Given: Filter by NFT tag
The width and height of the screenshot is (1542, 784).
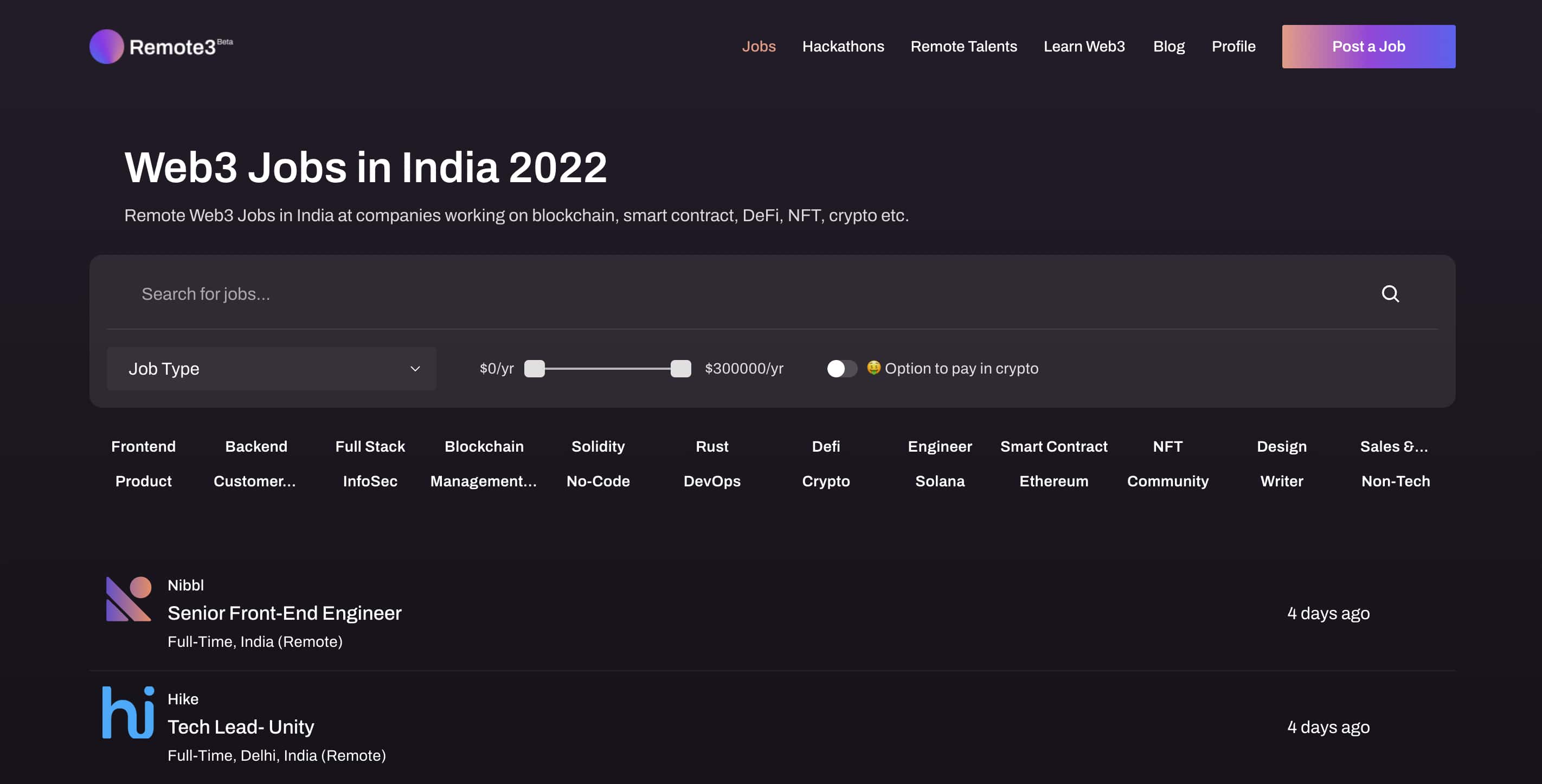Looking at the screenshot, I should point(1167,446).
